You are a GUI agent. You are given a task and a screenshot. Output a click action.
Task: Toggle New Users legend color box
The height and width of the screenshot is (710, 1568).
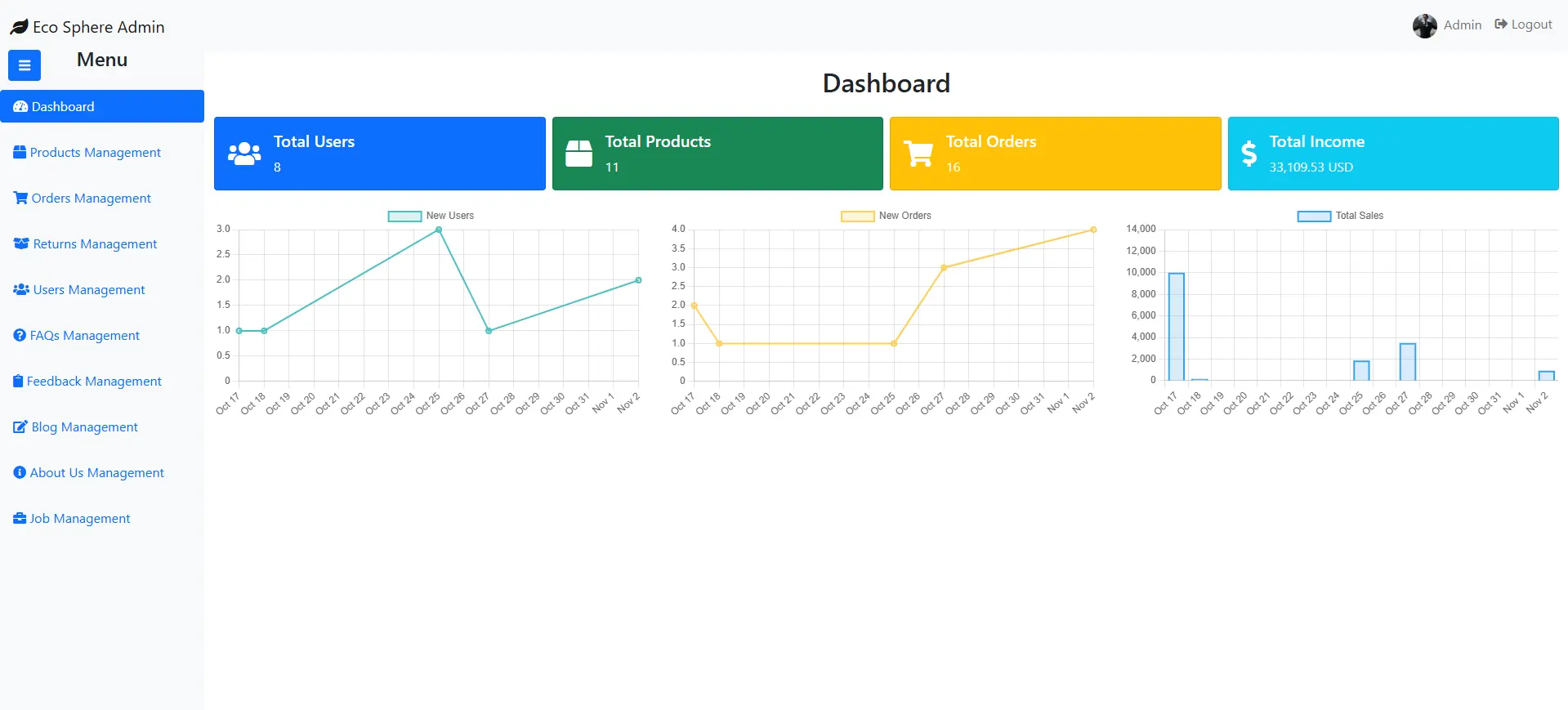tap(404, 217)
